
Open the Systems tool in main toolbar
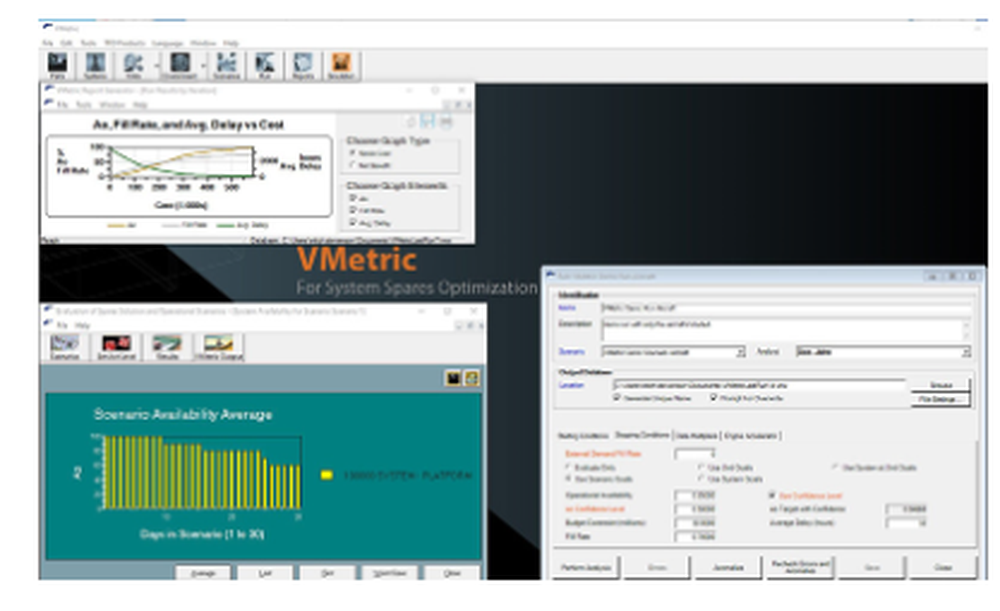tap(95, 66)
